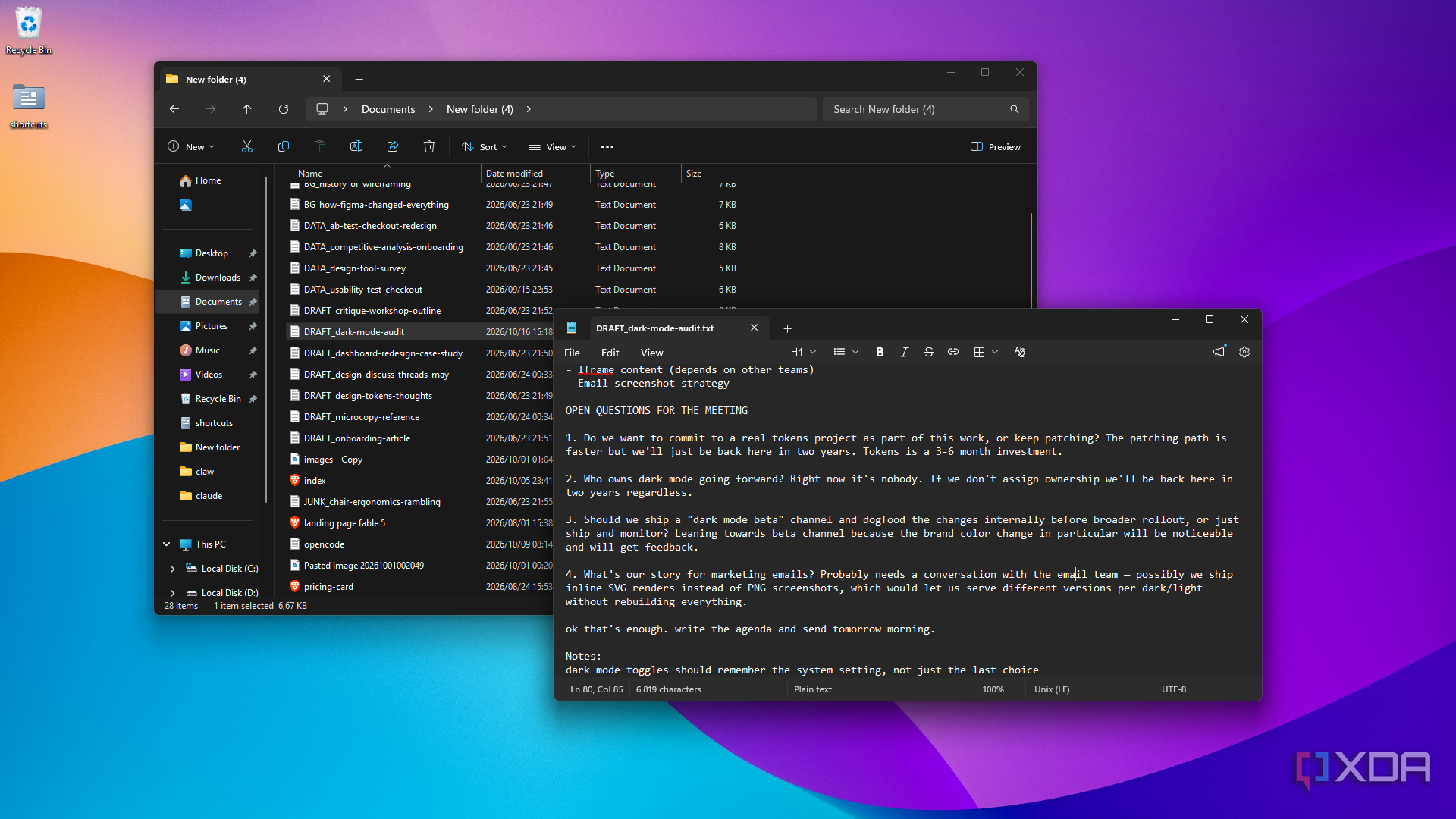Expand the chevron after New folder (4) in address bar
The height and width of the screenshot is (819, 1456).
coord(529,109)
